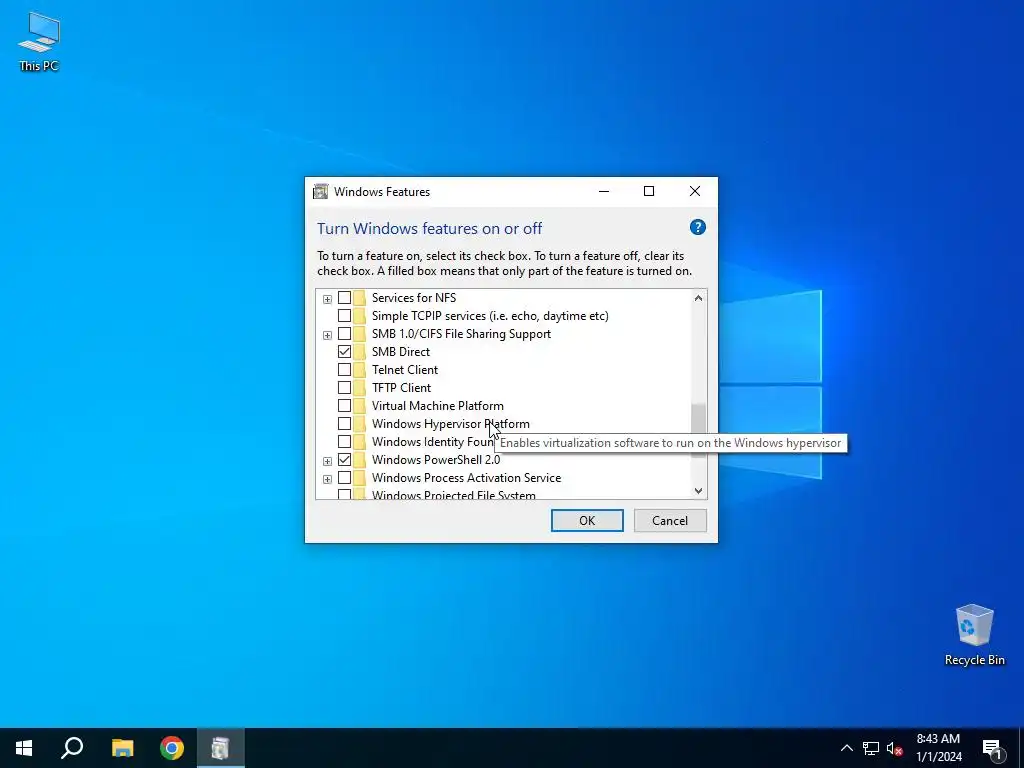
Task: Click the Windows Features taskbar icon
Action: tap(221, 748)
